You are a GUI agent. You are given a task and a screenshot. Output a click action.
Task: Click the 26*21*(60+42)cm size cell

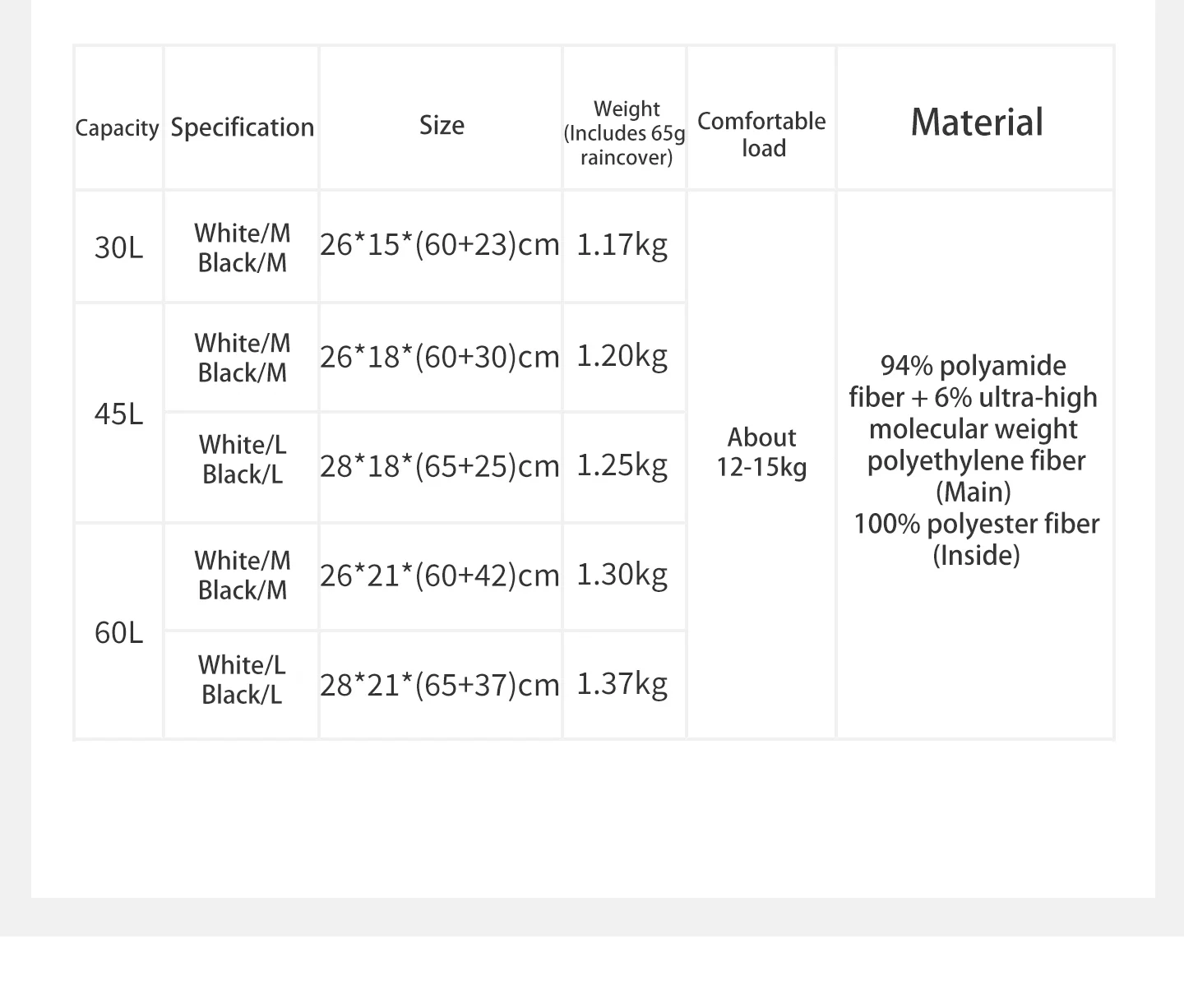[x=440, y=576]
